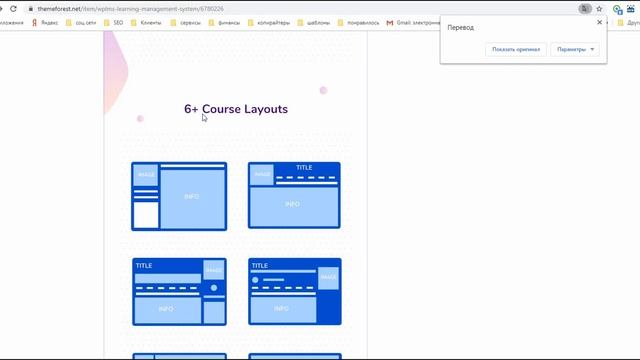This screenshot has width=640, height=360.
Task: Open the финансы bookmark folder
Action: (x=224, y=23)
